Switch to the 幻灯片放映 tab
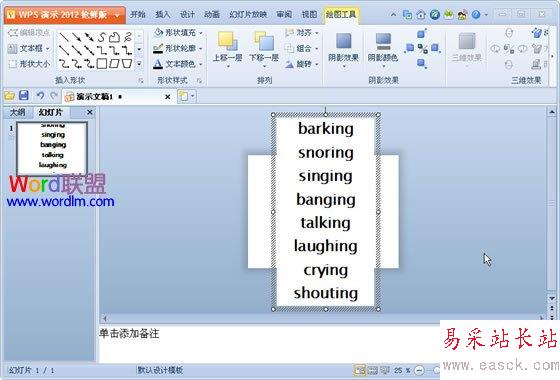Image resolution: width=560 pixels, height=380 pixels. pos(248,15)
